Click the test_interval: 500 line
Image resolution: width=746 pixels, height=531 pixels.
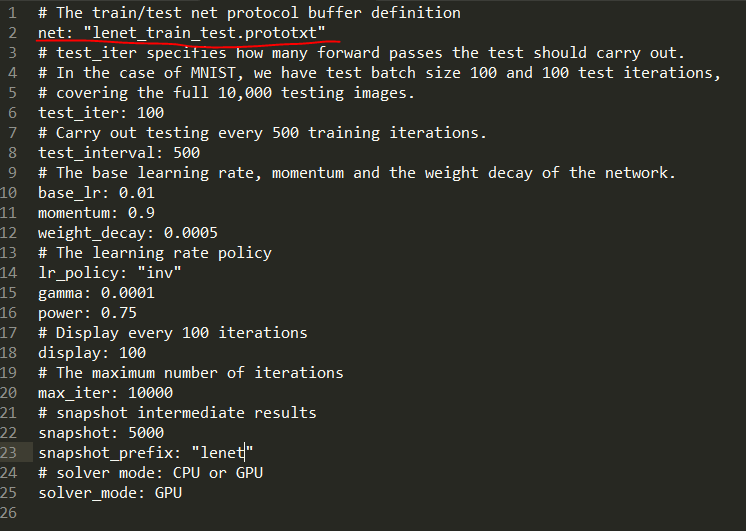click(x=118, y=153)
